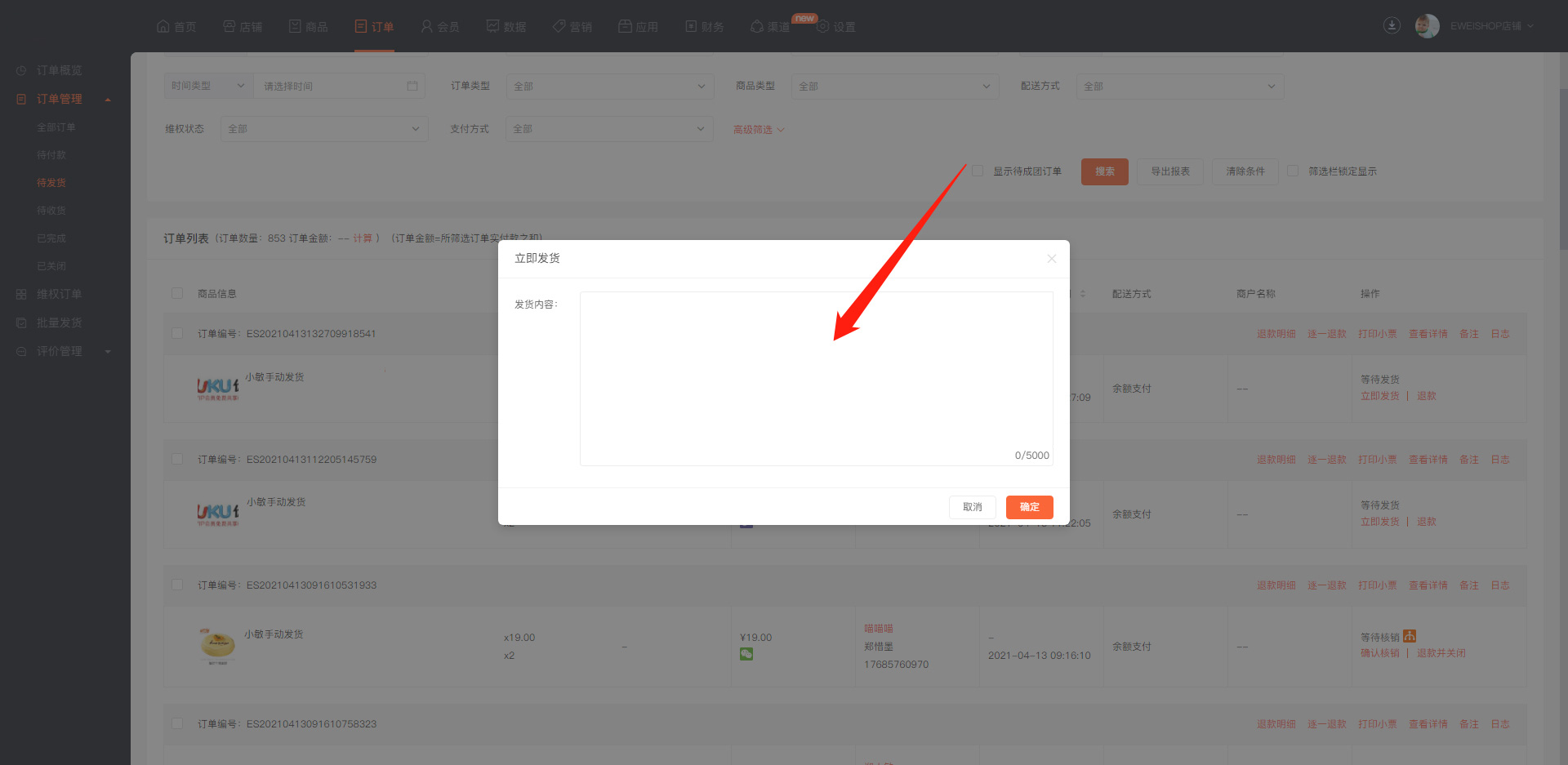The width and height of the screenshot is (1568, 765).
Task: Click the user avatar in header
Action: tap(1427, 26)
